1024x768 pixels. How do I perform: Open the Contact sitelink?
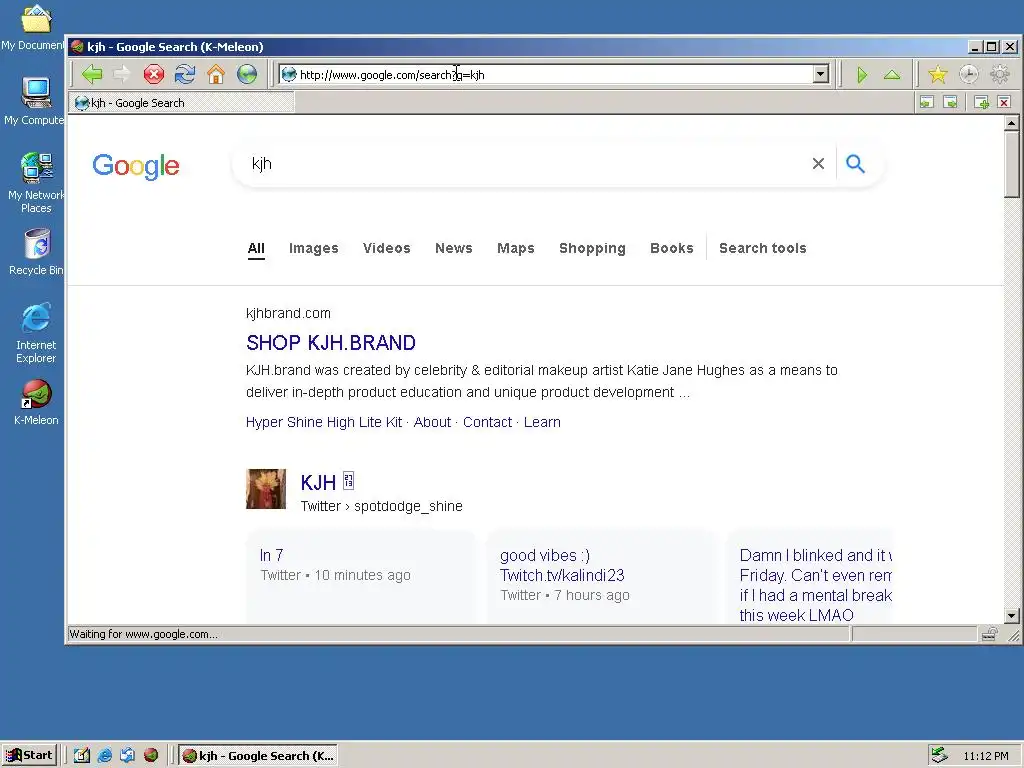487,422
